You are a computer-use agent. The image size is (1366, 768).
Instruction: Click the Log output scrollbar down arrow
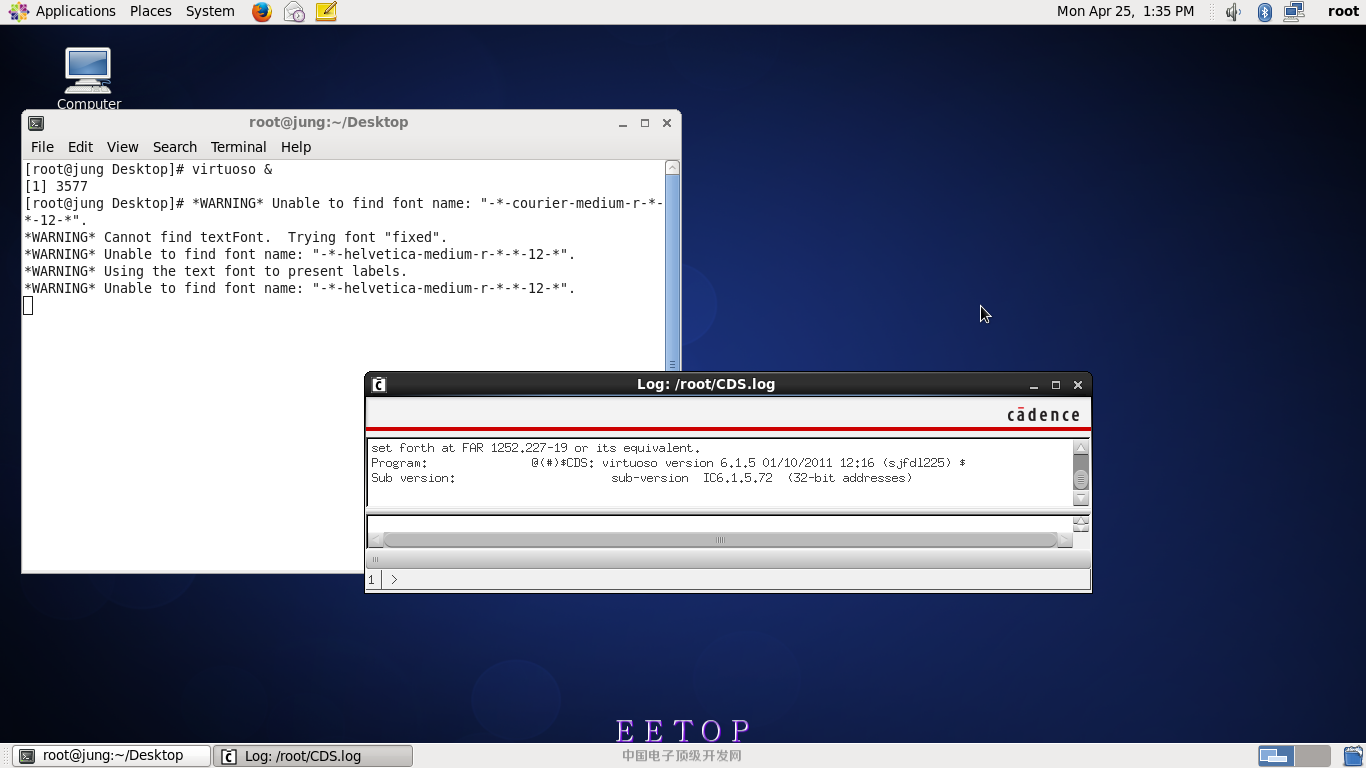click(1080, 498)
